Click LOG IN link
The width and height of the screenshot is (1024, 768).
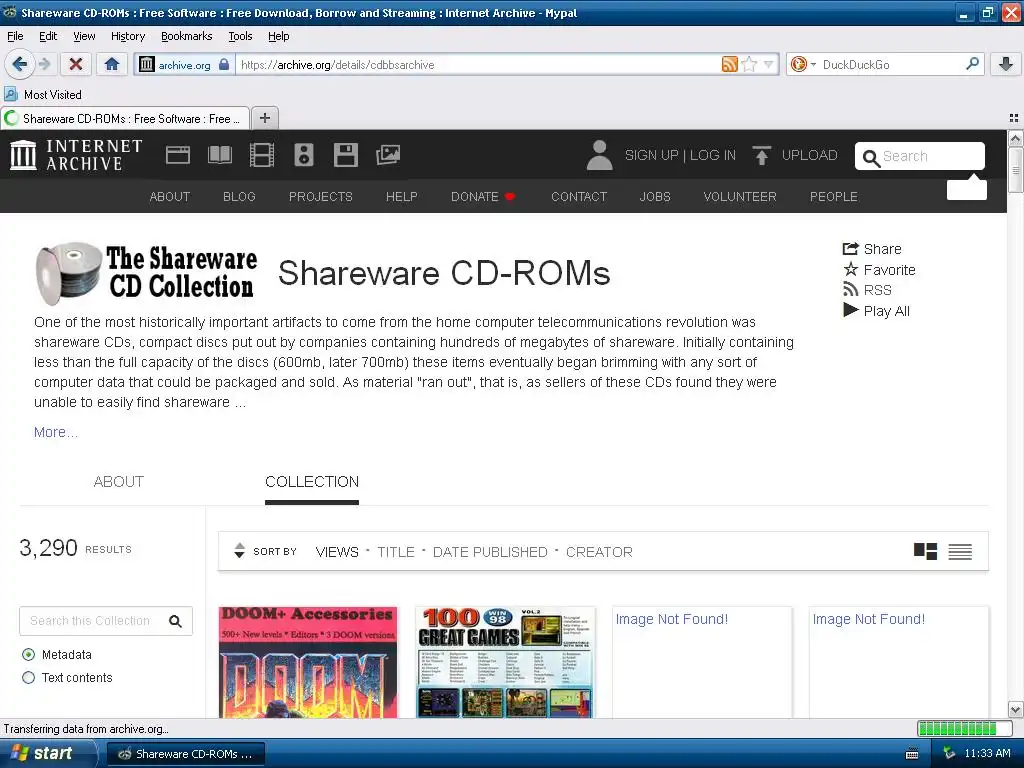point(712,155)
